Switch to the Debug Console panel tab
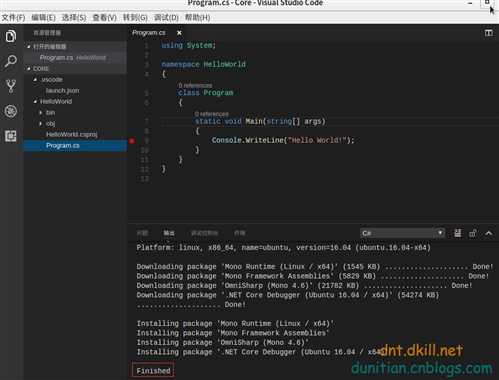The width and height of the screenshot is (499, 380). pyautogui.click(x=204, y=233)
